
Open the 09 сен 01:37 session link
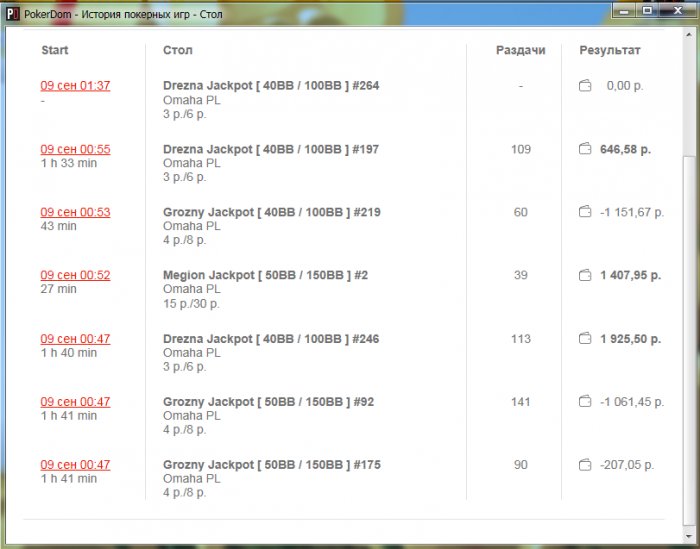(x=75, y=85)
